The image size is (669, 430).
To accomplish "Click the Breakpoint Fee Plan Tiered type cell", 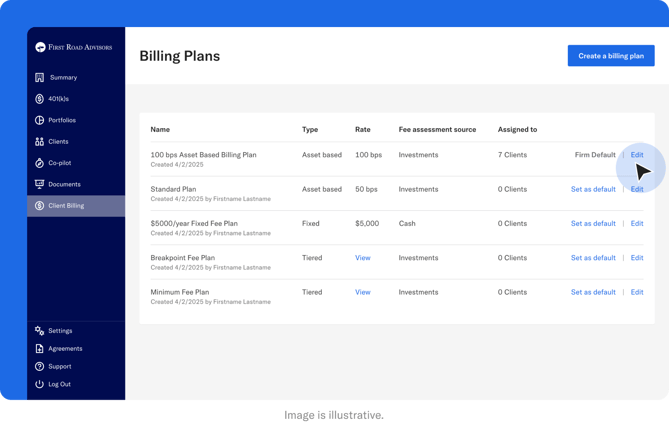I will tap(312, 258).
